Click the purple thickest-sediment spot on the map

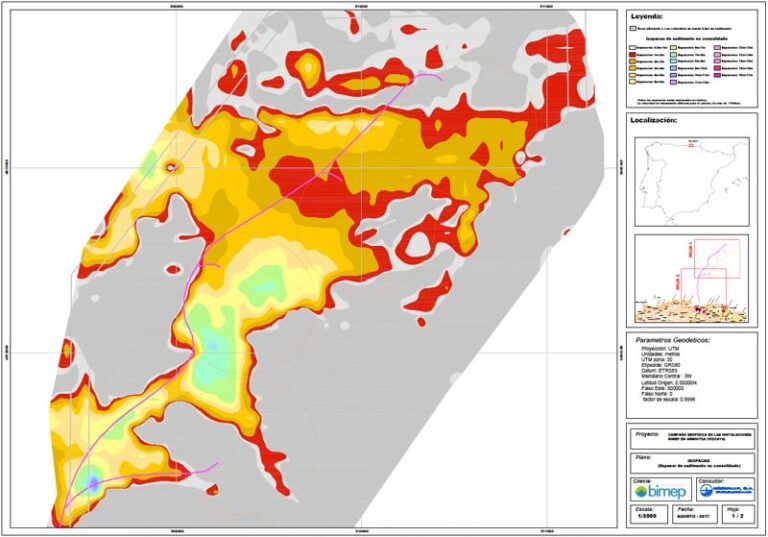pos(92,484)
